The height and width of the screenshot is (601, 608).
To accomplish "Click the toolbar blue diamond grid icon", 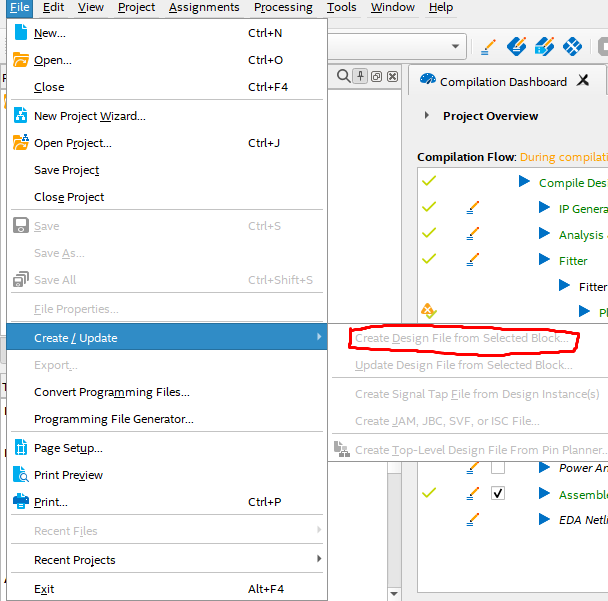I will (572, 47).
